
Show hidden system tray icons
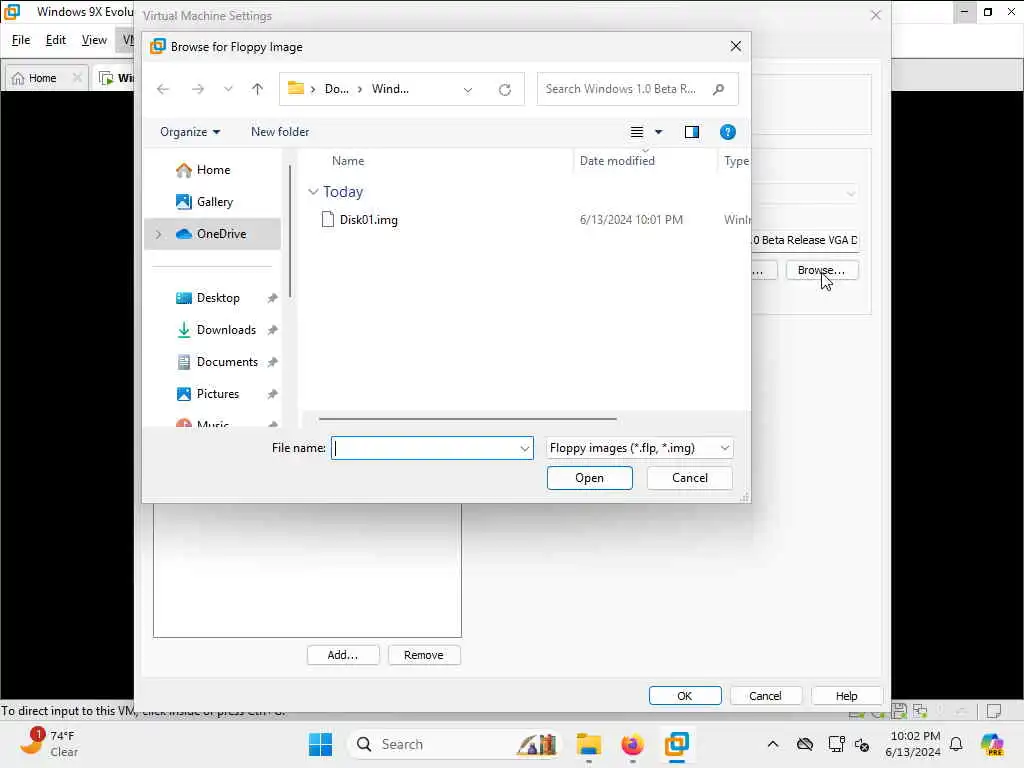[x=773, y=744]
